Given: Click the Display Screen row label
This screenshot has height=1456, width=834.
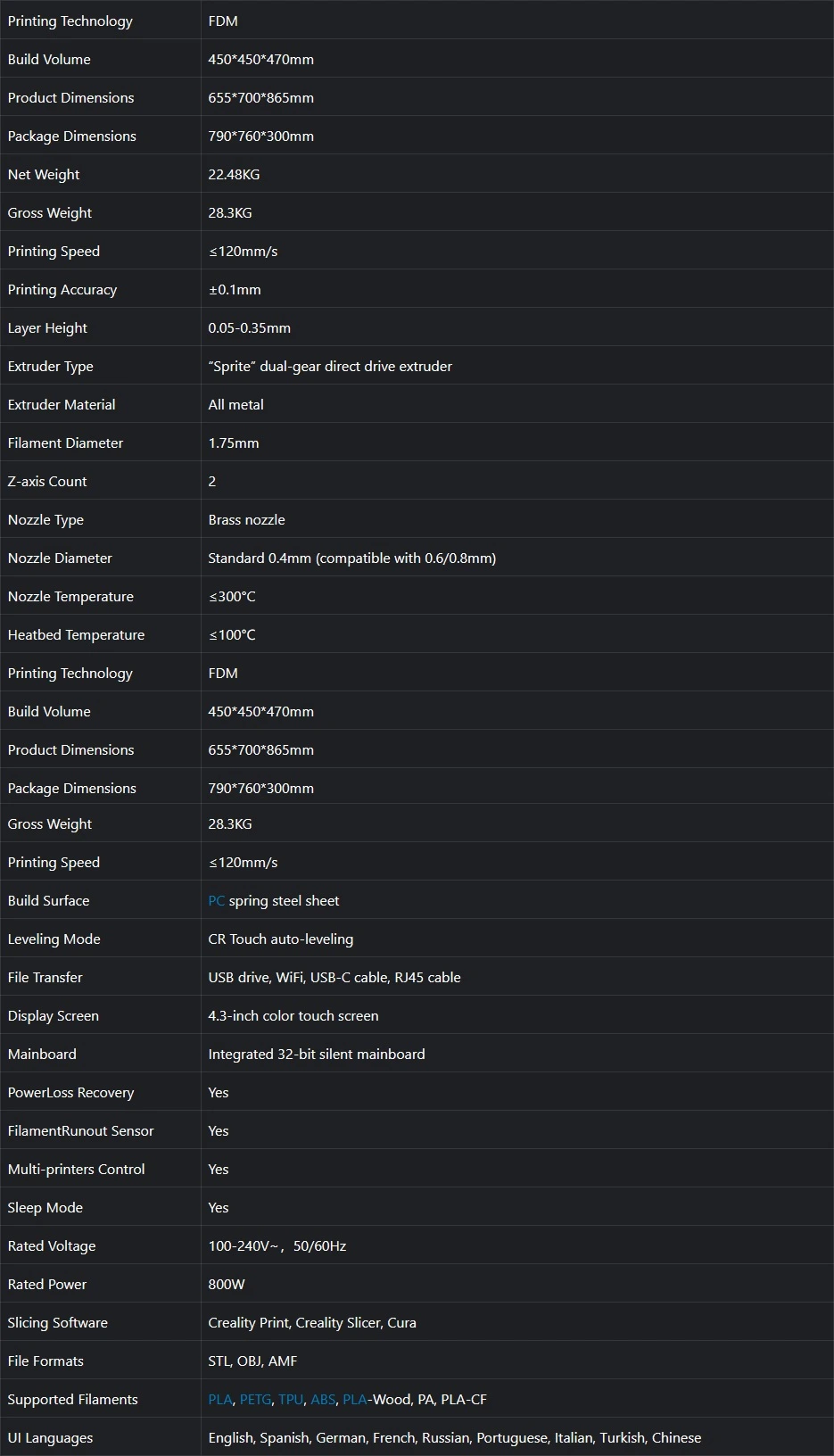Looking at the screenshot, I should (54, 1015).
